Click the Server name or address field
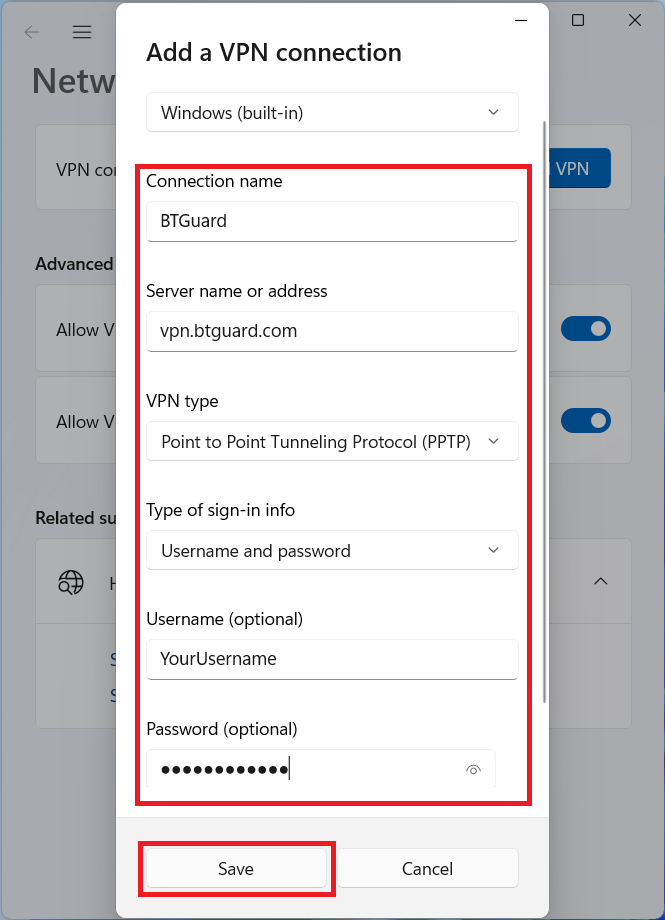The width and height of the screenshot is (665, 920). (x=332, y=331)
